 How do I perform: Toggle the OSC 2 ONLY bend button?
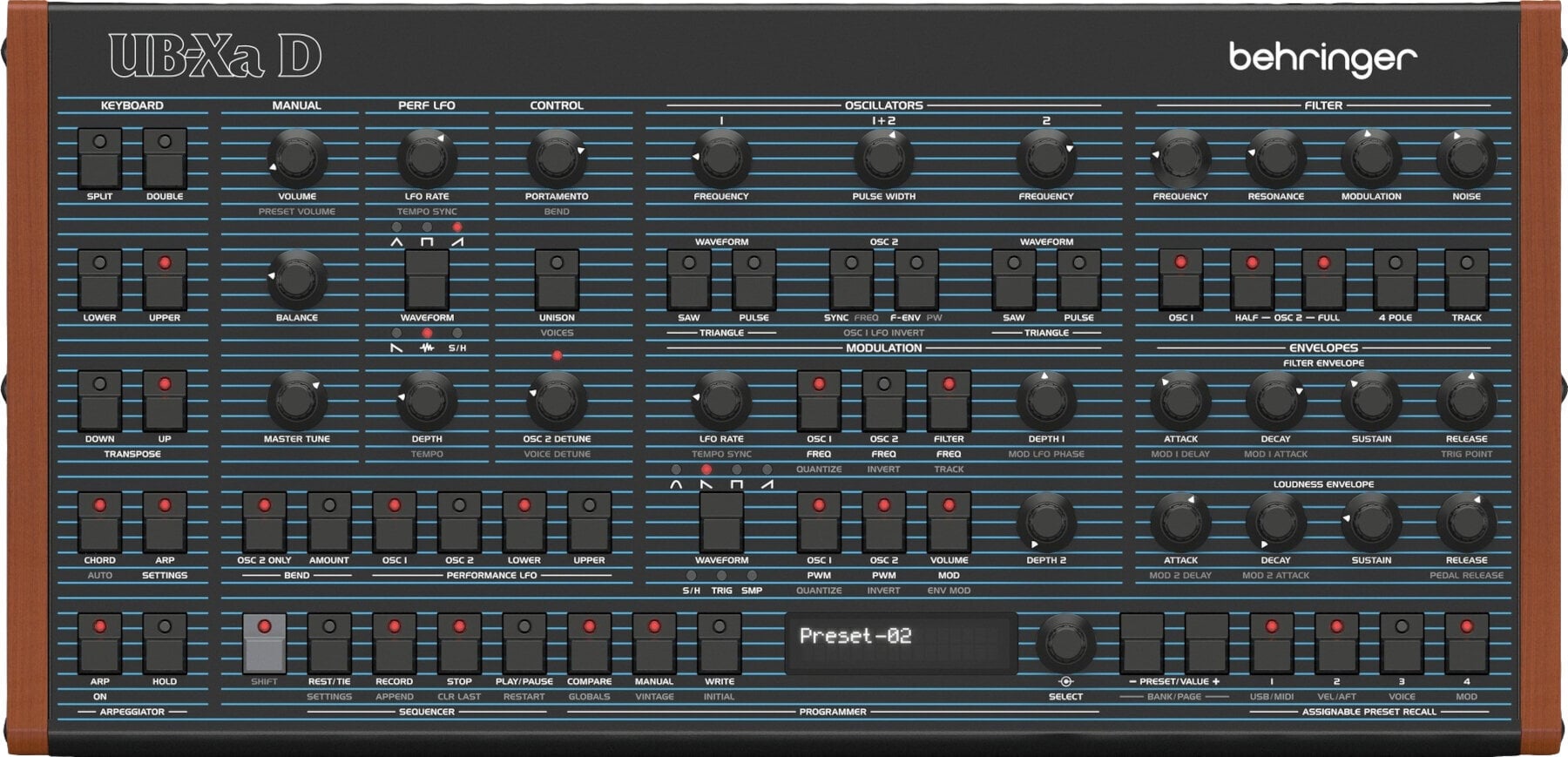point(264,523)
